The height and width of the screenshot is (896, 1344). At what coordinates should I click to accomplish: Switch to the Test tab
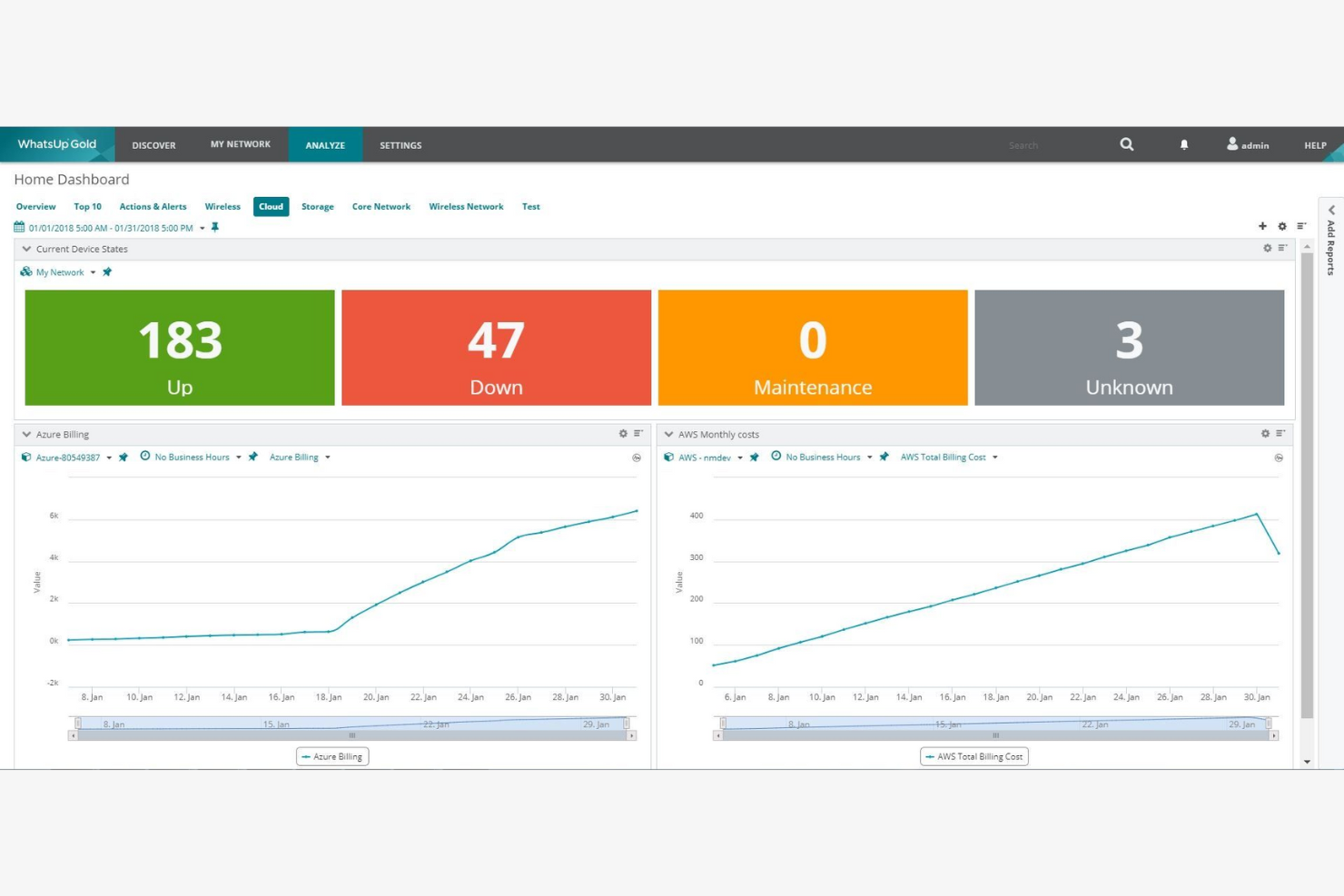[530, 206]
